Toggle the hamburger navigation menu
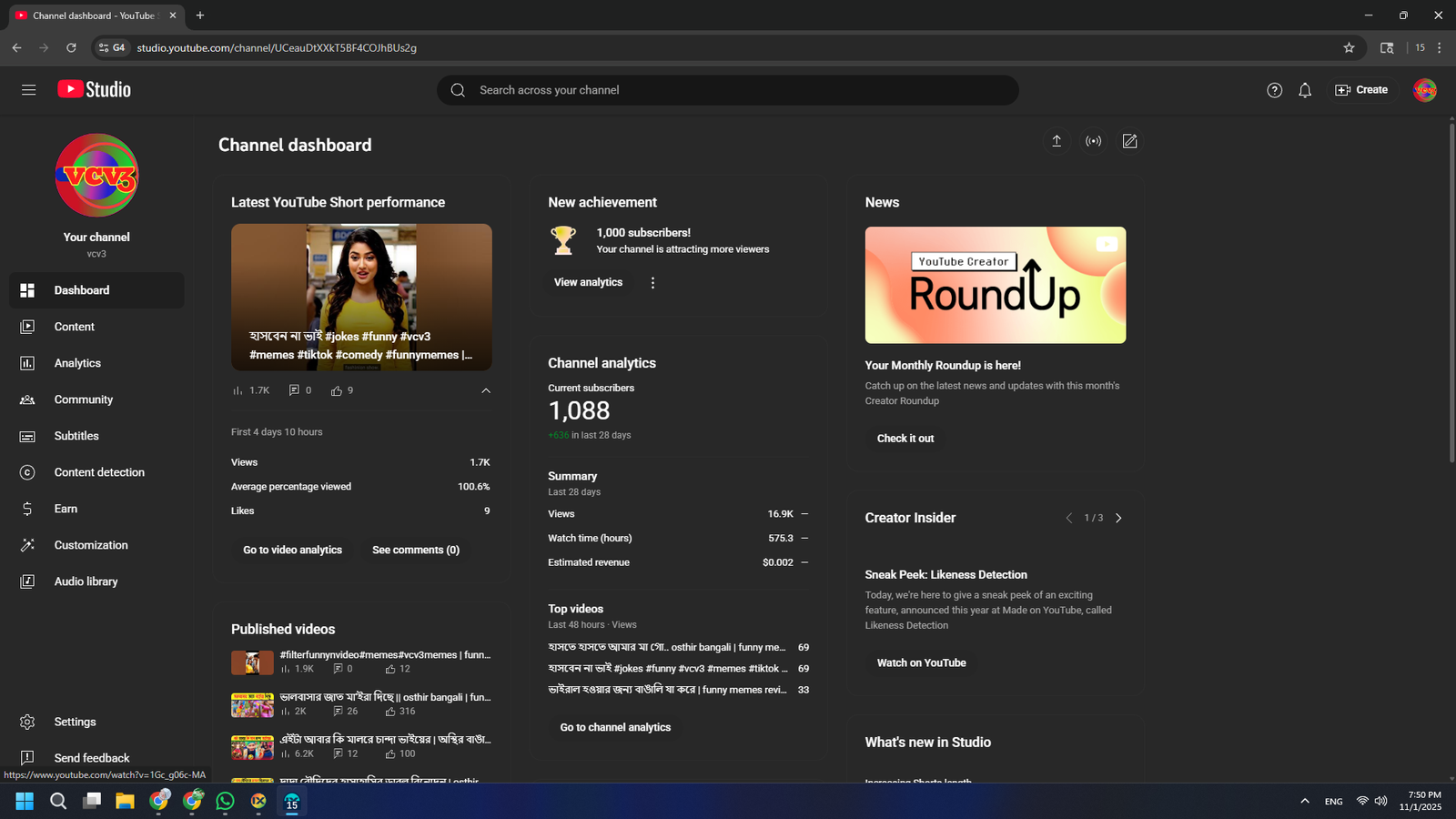This screenshot has height=819, width=1456. point(29,89)
